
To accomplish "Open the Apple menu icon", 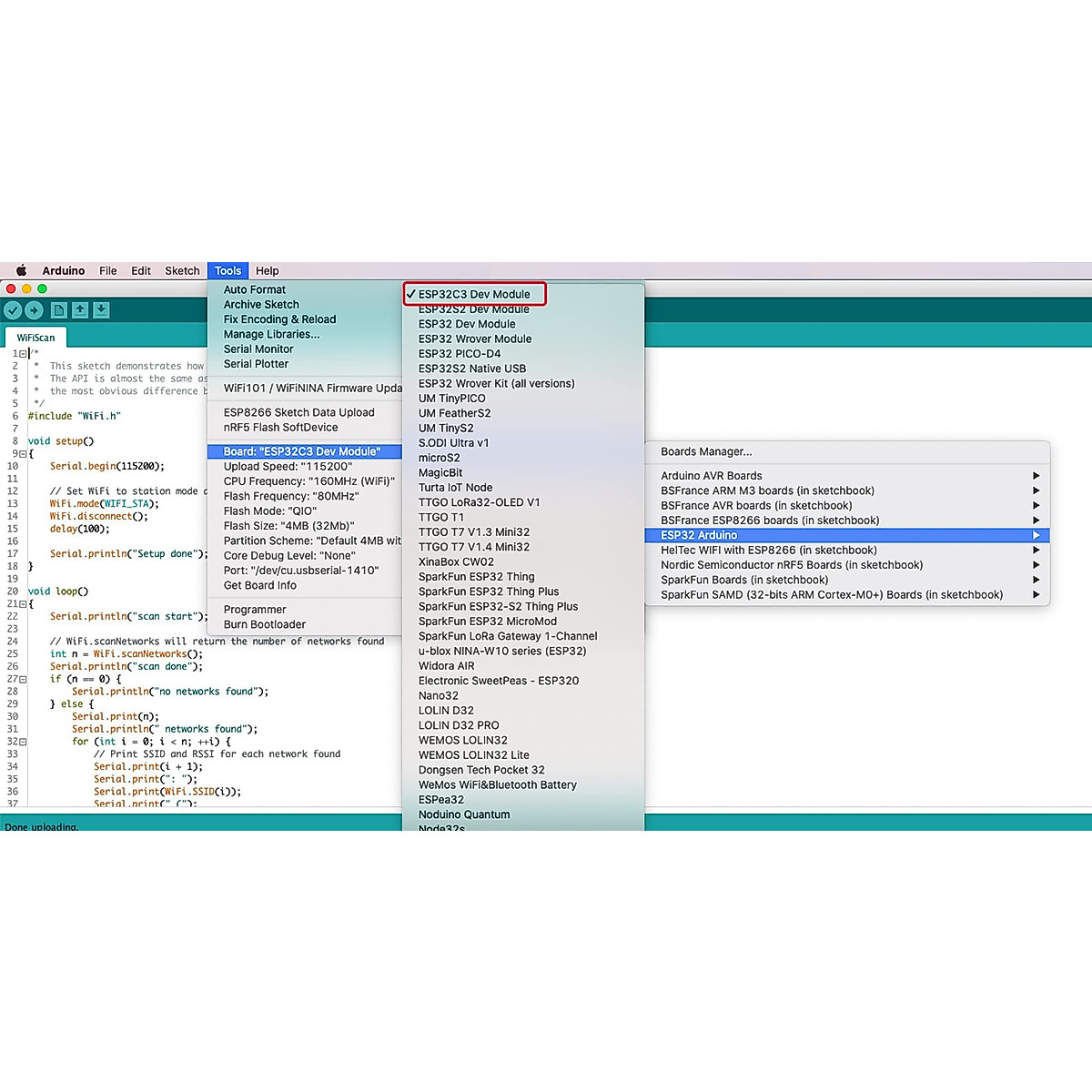I will [21, 271].
